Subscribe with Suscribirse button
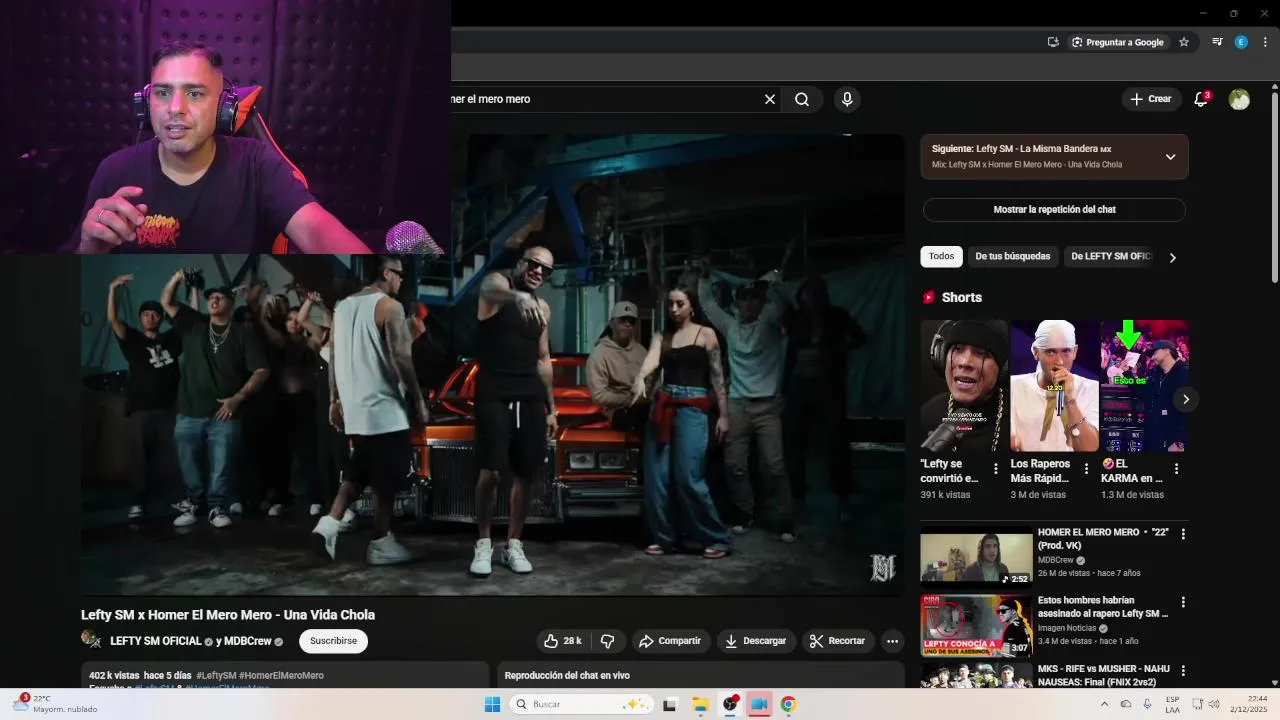 pos(333,641)
